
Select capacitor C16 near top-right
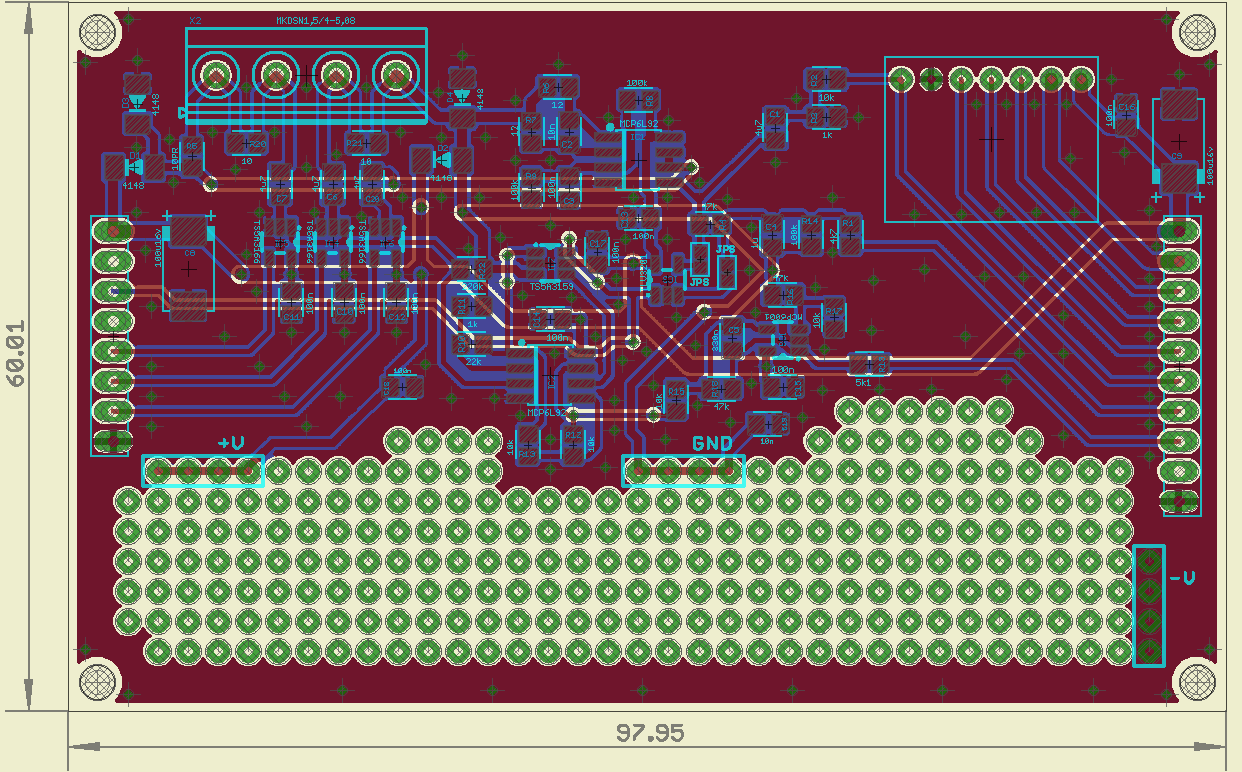[x=1126, y=117]
